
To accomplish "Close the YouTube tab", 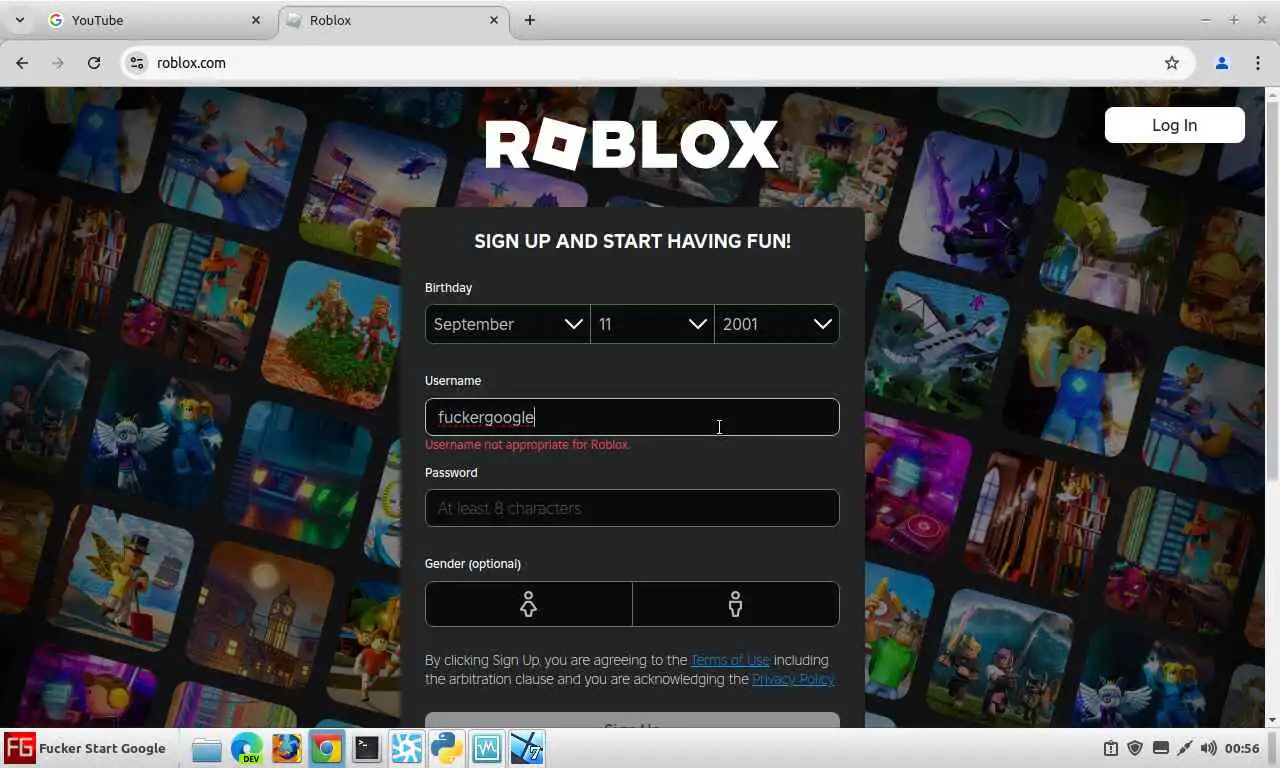I will (x=256, y=20).
